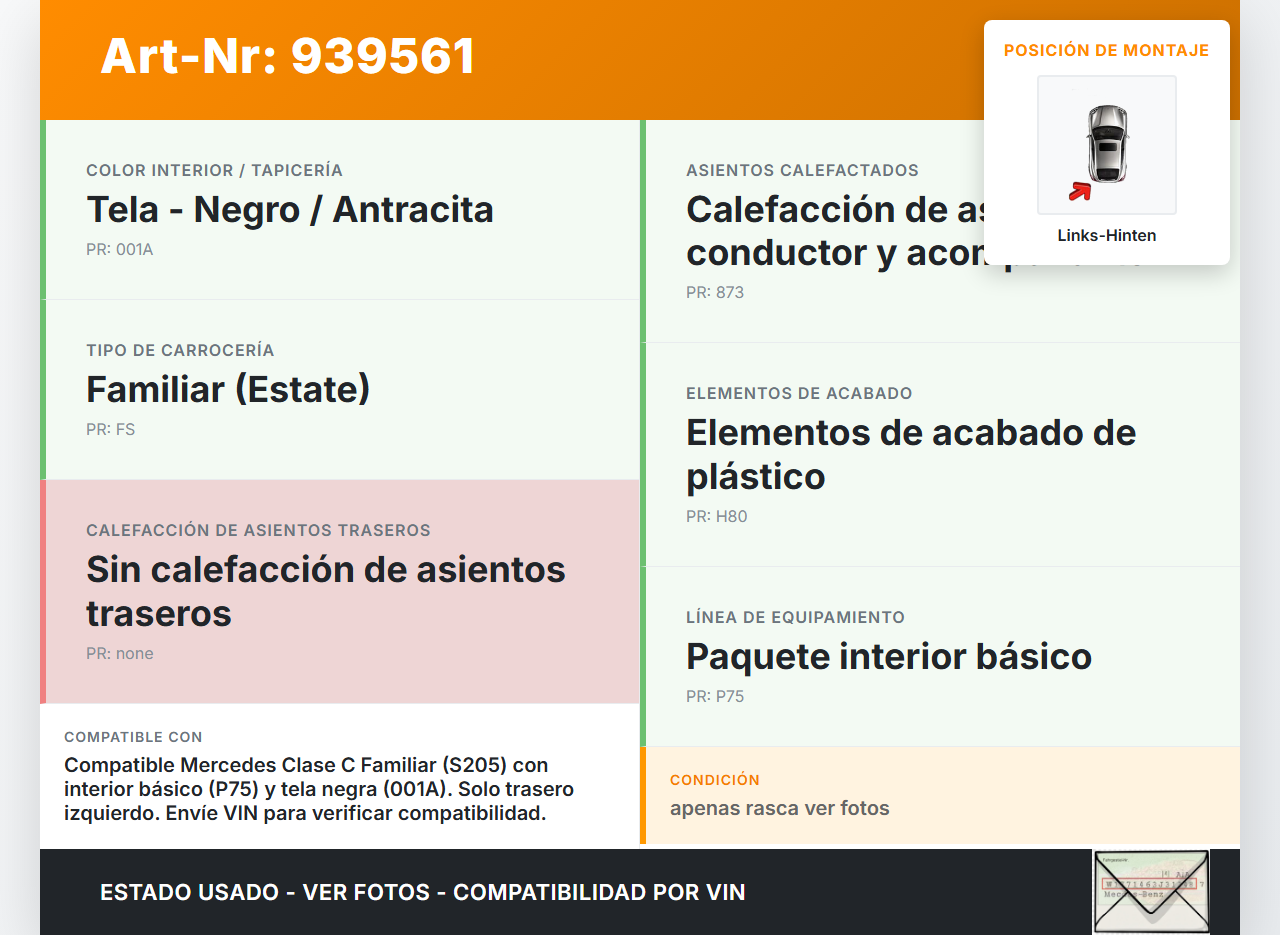Click the 'PR: H80' code

point(717,517)
